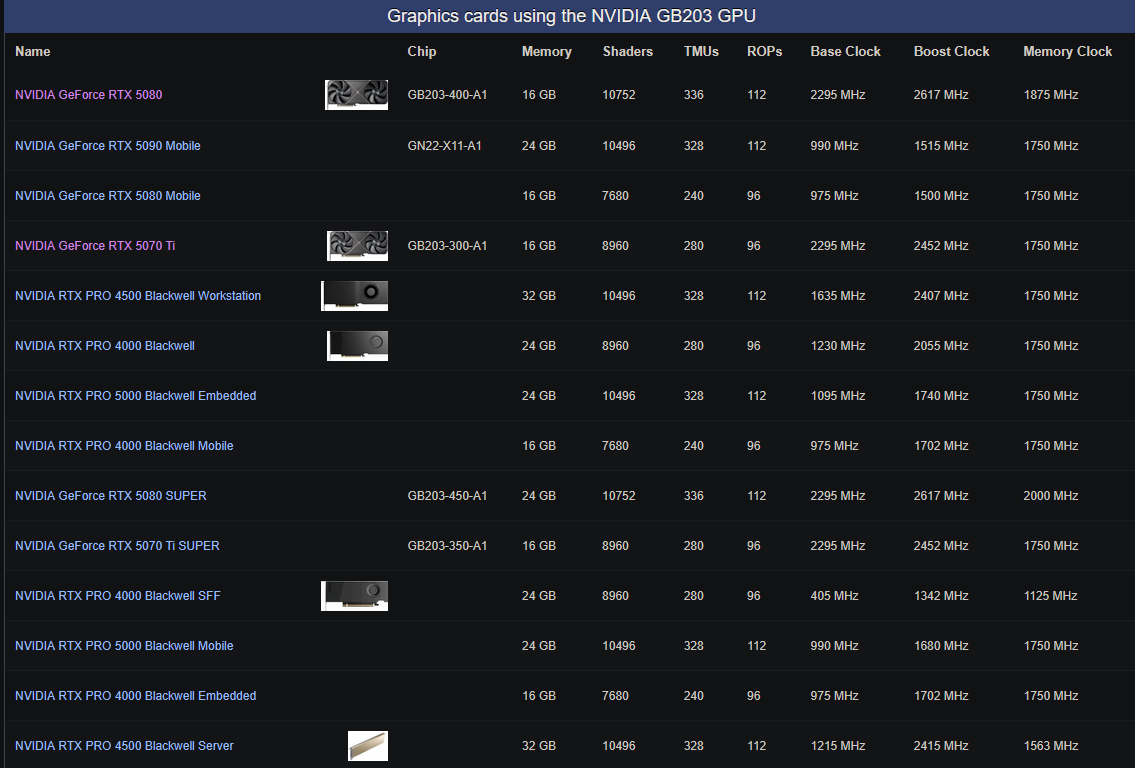Select the chip value GN22-X11-A1
Image resolution: width=1135 pixels, height=768 pixels.
444,145
